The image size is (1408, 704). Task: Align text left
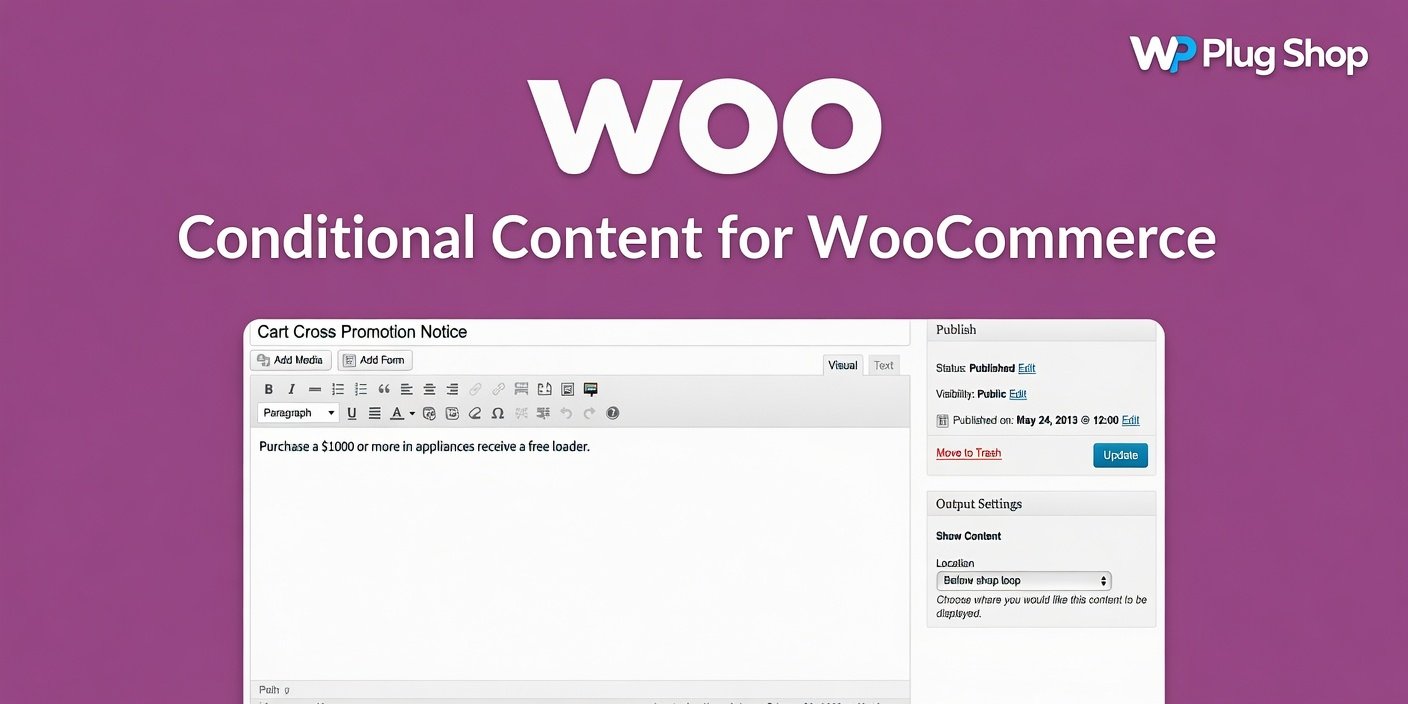407,389
